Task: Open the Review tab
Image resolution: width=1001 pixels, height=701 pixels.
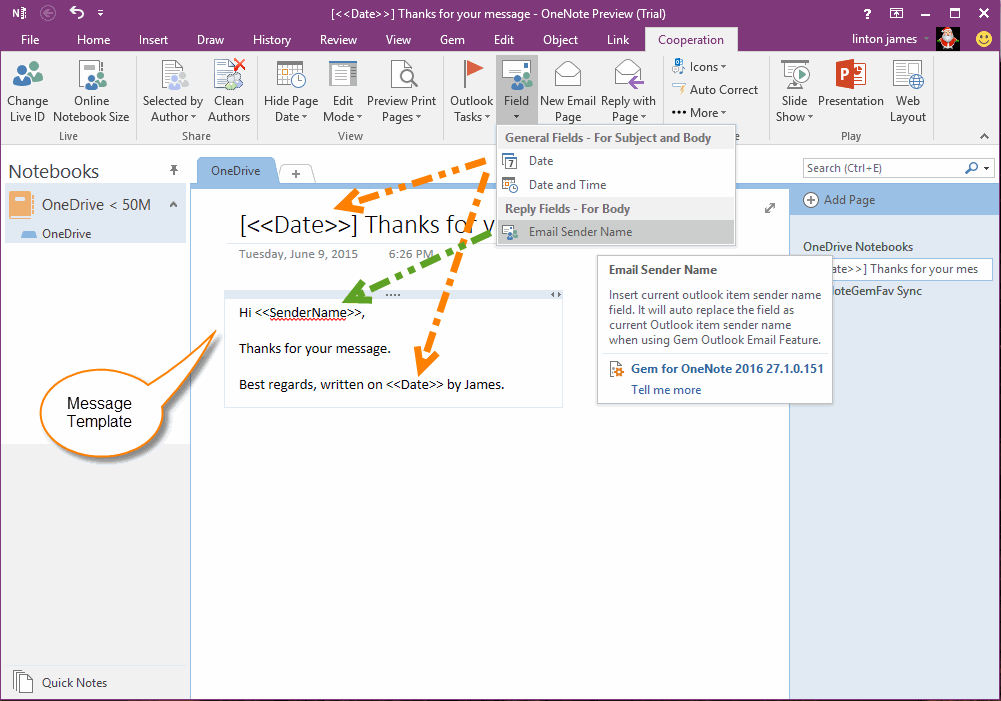Action: pyautogui.click(x=338, y=40)
